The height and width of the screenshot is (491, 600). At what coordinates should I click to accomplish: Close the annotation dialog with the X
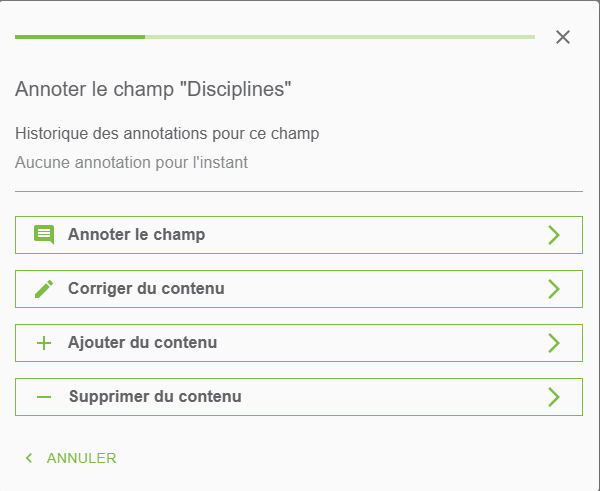point(563,37)
